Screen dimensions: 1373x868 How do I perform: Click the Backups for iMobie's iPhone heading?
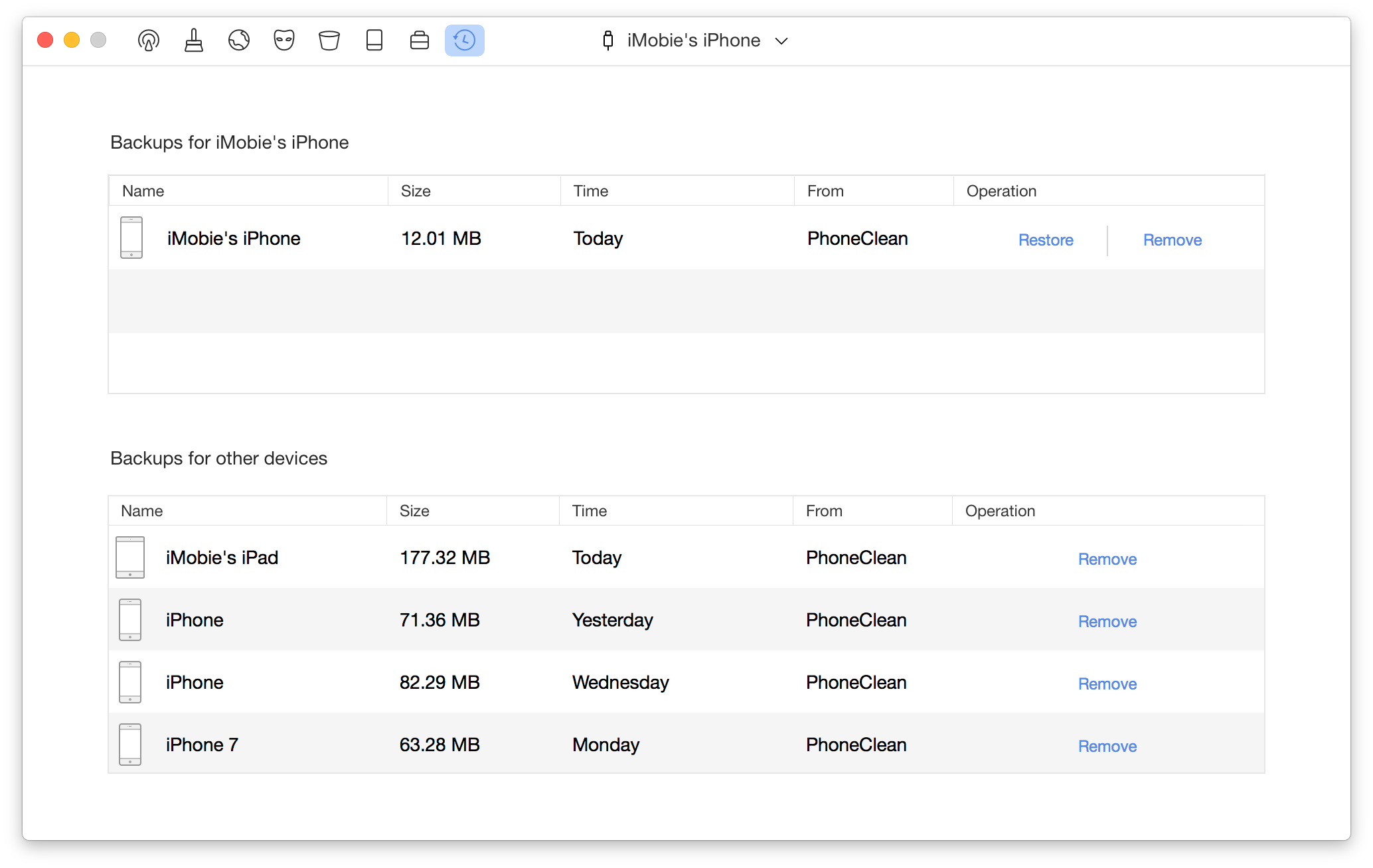pos(230,143)
